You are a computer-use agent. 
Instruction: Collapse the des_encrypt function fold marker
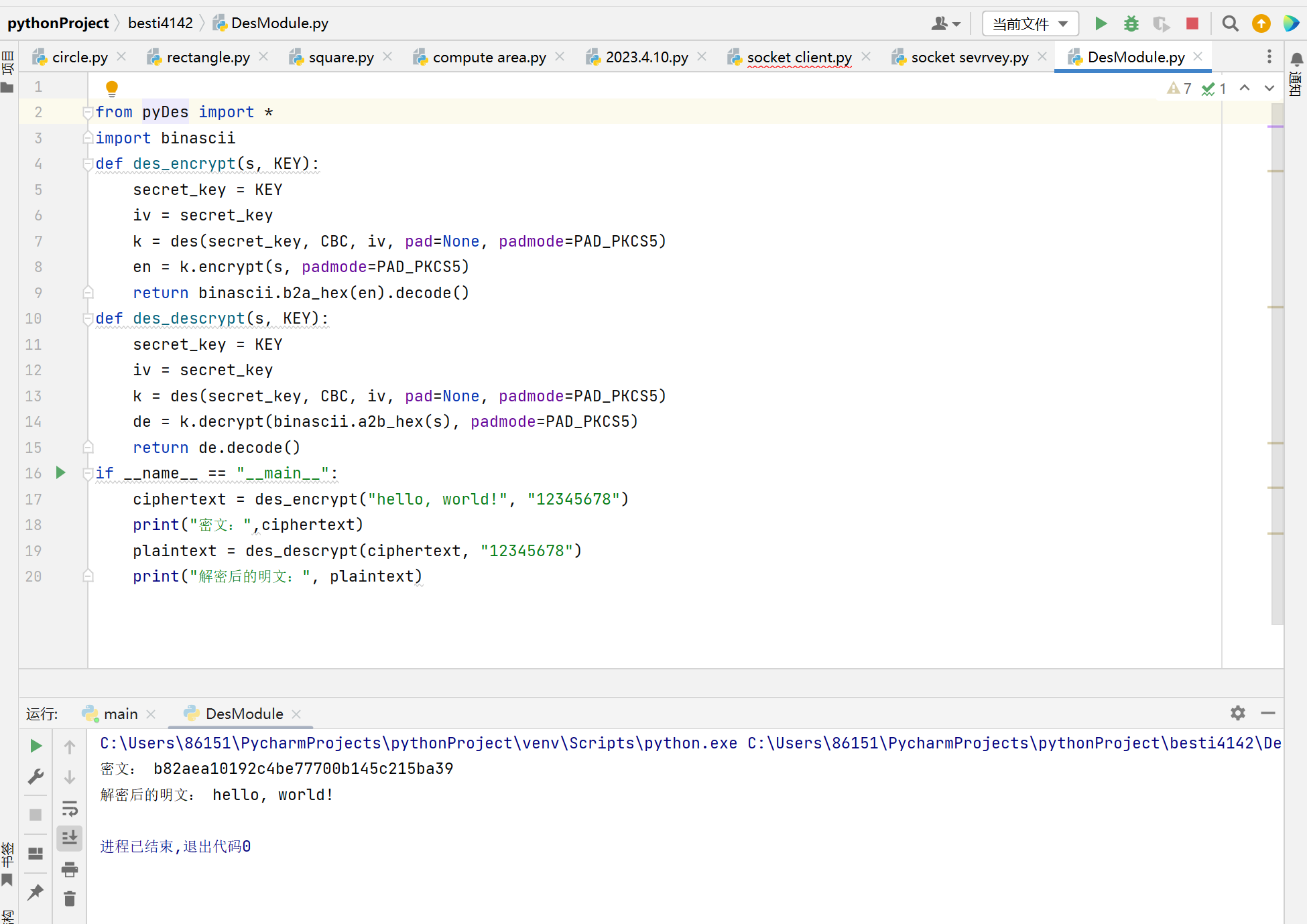[87, 163]
